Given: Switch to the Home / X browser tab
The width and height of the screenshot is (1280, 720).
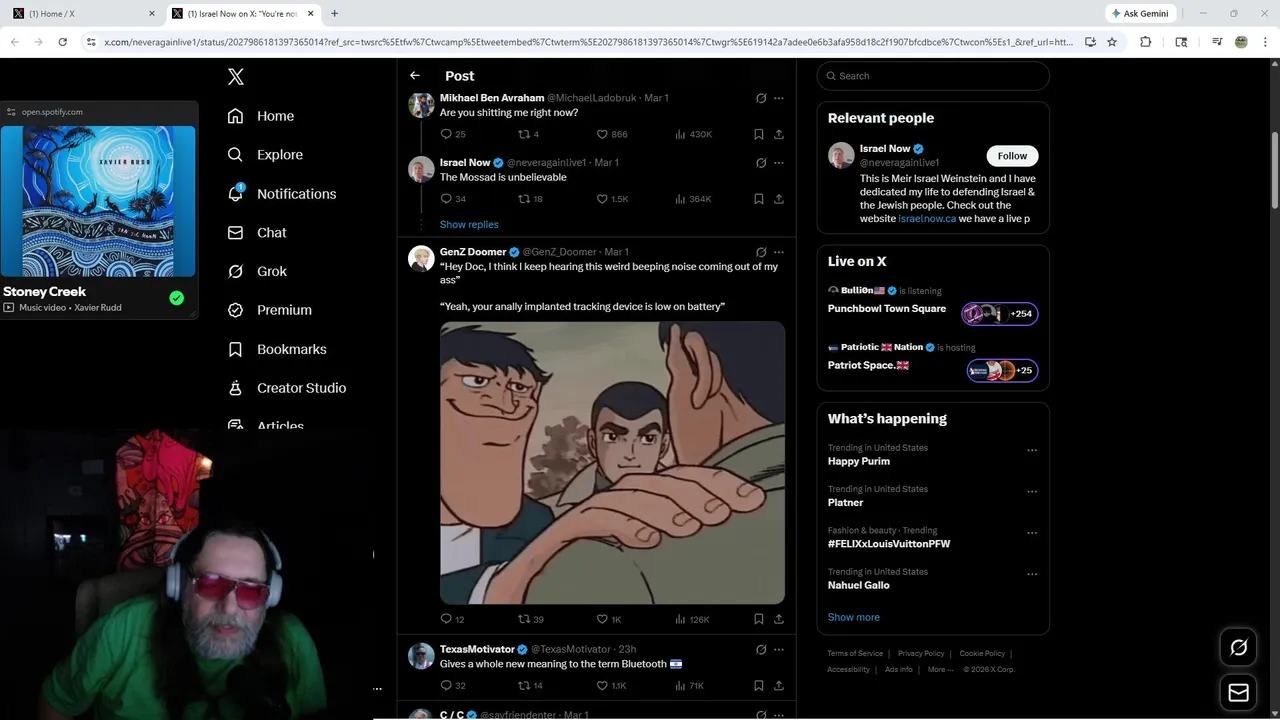Looking at the screenshot, I should point(83,13).
